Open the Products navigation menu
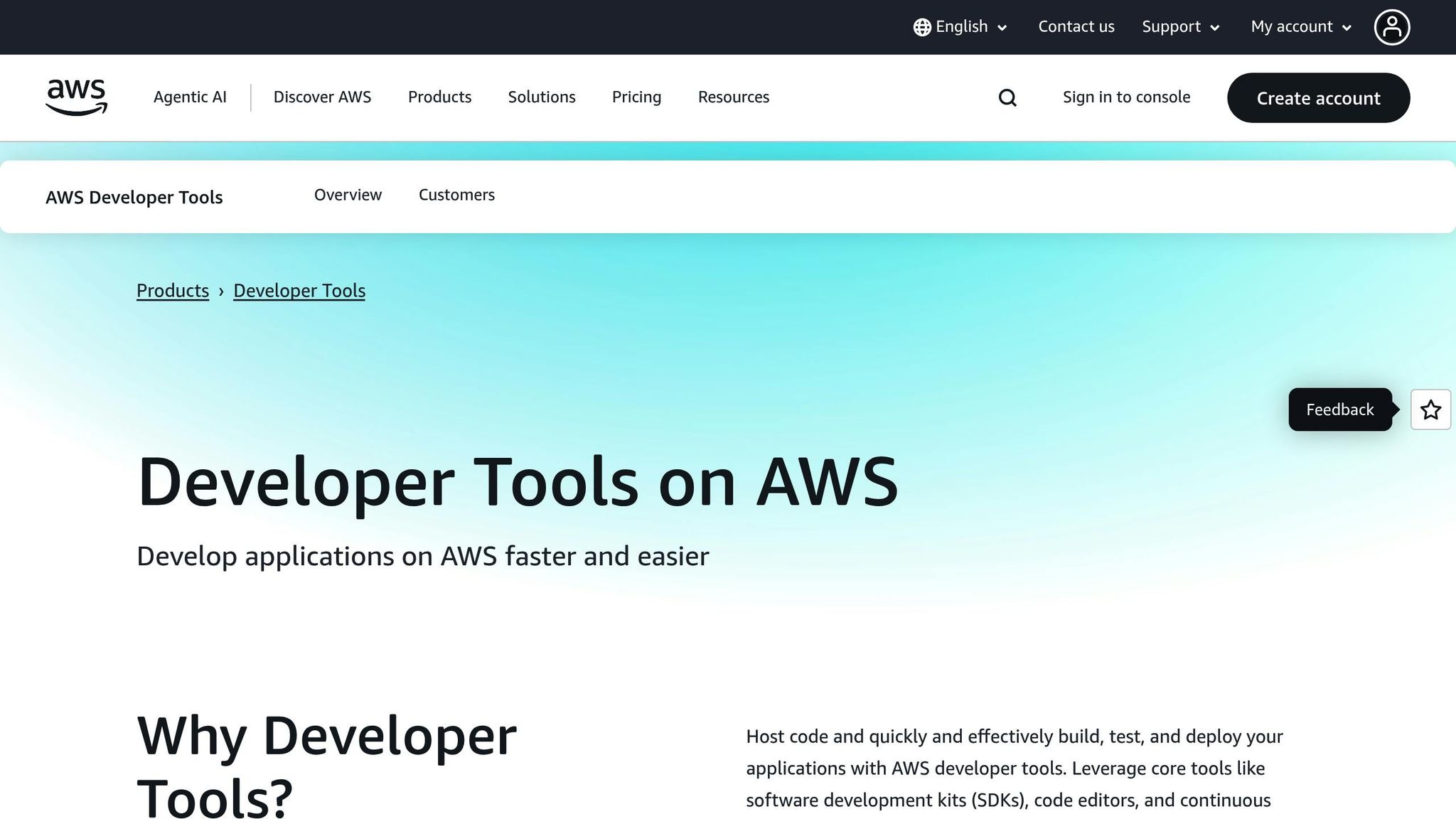Screen dimensions: 1456x819 (439, 97)
